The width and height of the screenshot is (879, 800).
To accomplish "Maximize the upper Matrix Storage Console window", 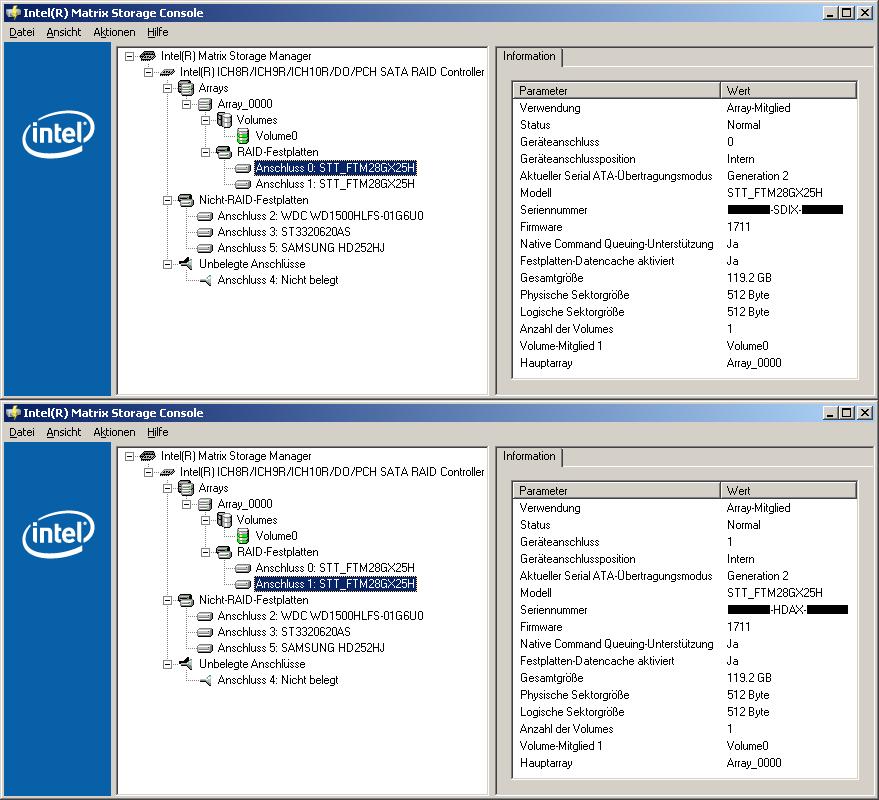I will coord(847,13).
